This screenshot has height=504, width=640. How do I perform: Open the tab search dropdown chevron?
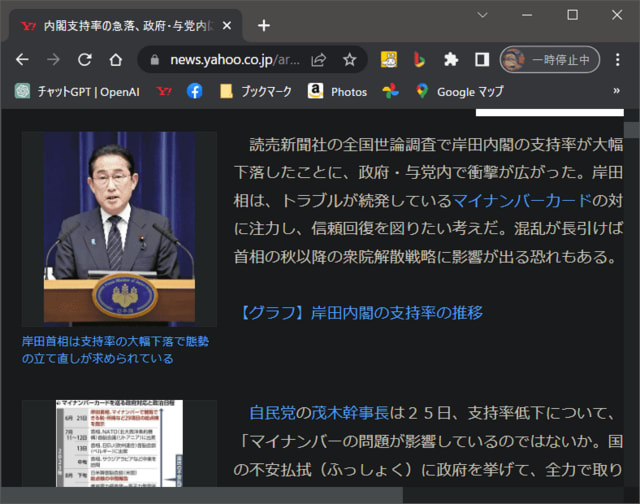coord(482,15)
